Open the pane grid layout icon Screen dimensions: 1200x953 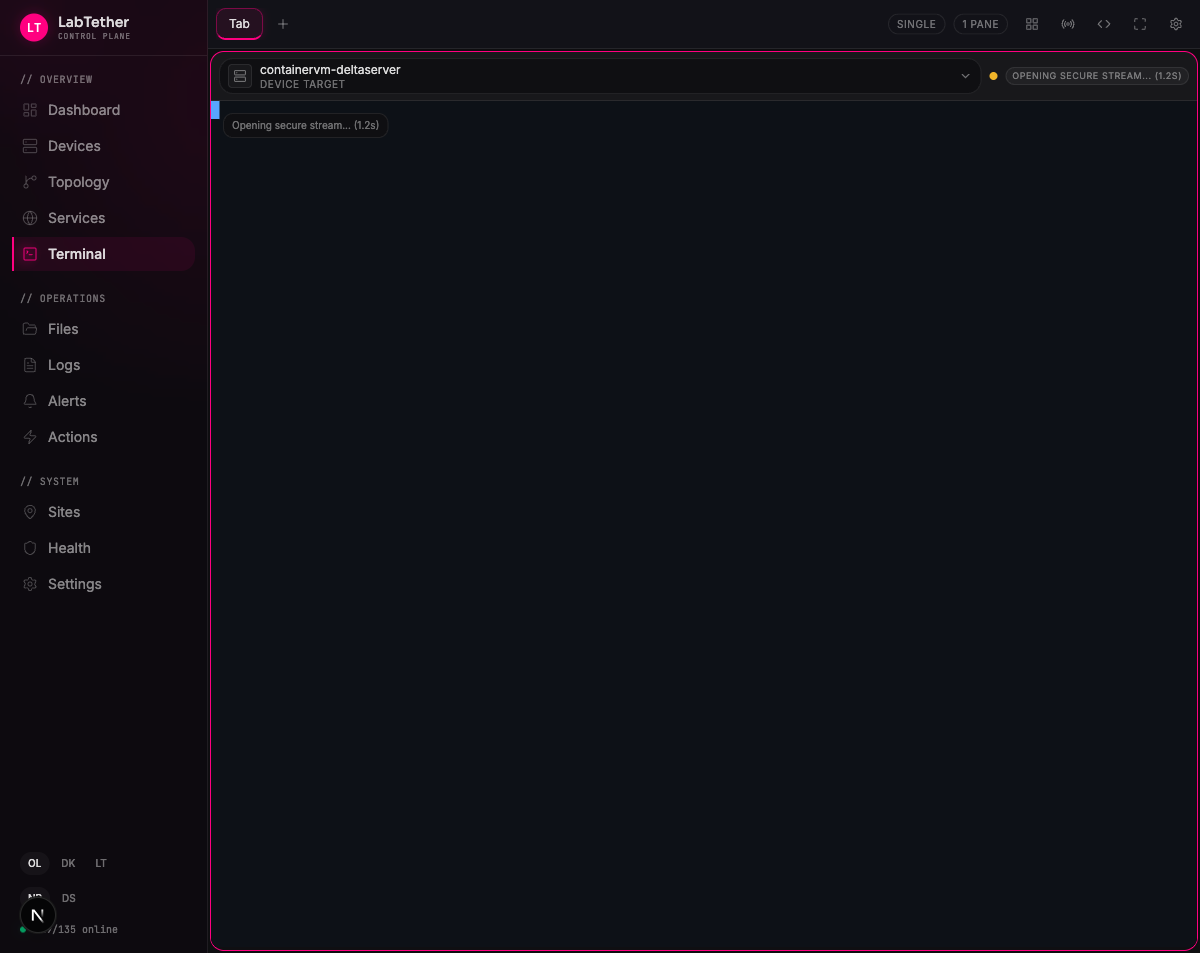pyautogui.click(x=1032, y=24)
